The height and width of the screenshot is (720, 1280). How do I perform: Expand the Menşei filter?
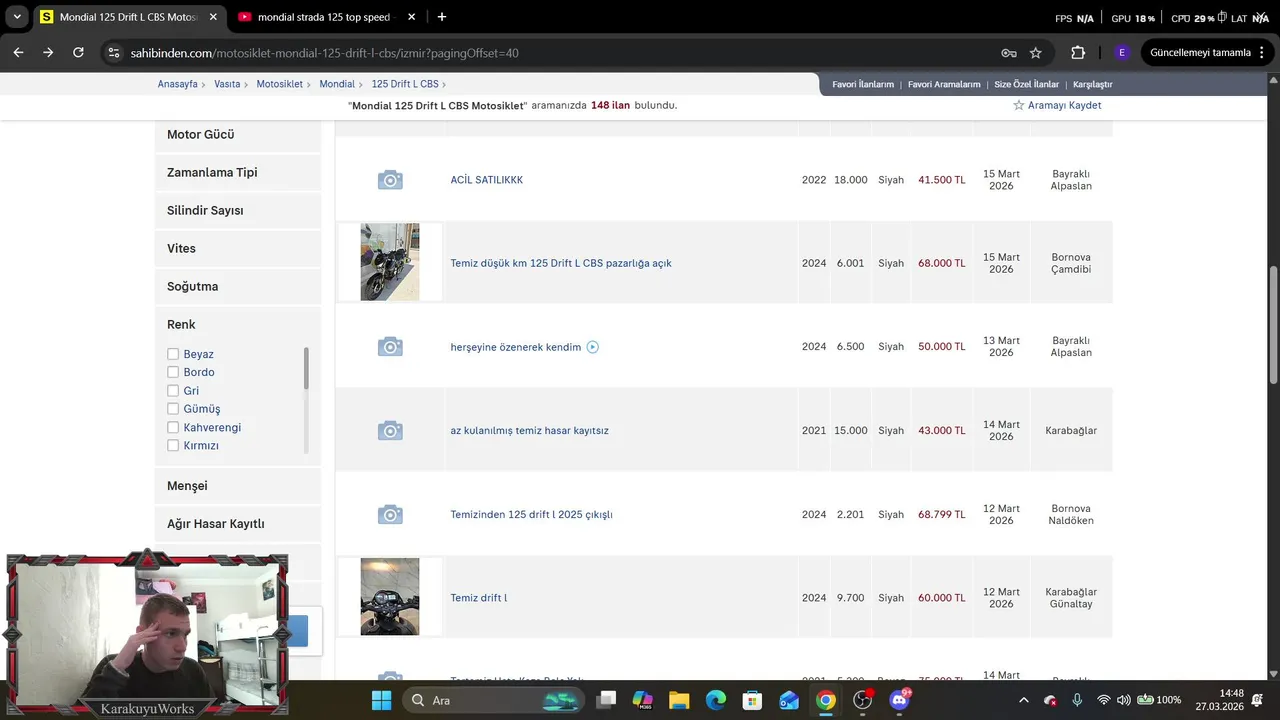[x=238, y=485]
